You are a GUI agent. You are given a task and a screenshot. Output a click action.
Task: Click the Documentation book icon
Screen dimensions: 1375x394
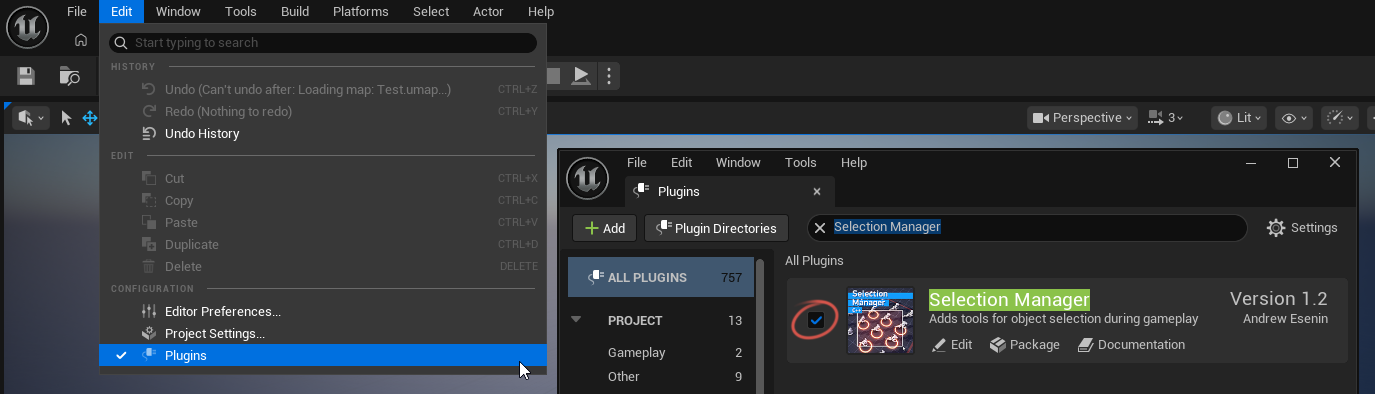1086,345
